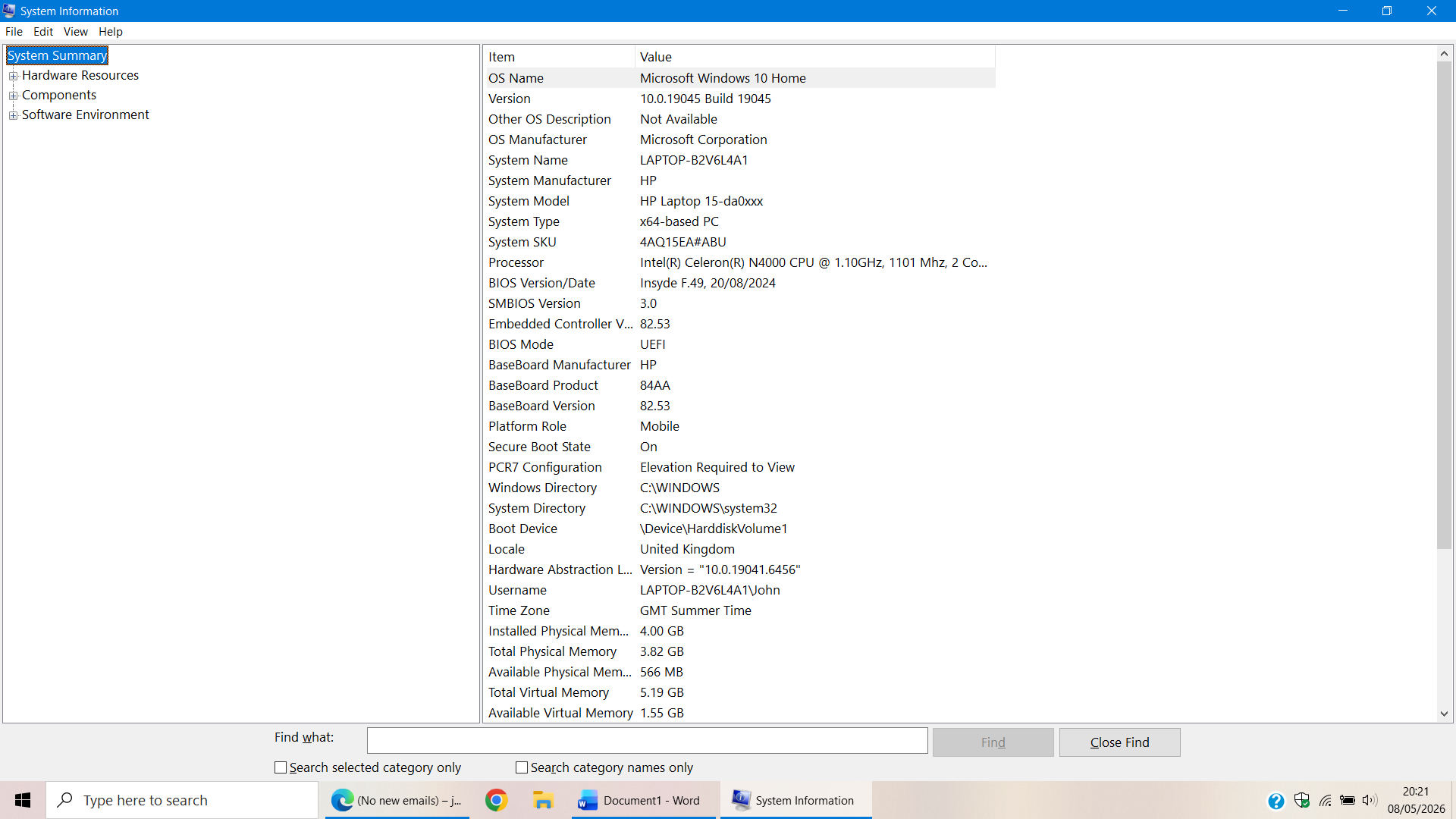Open Microsoft Edge from taskbar
The image size is (1456, 819).
(x=397, y=800)
